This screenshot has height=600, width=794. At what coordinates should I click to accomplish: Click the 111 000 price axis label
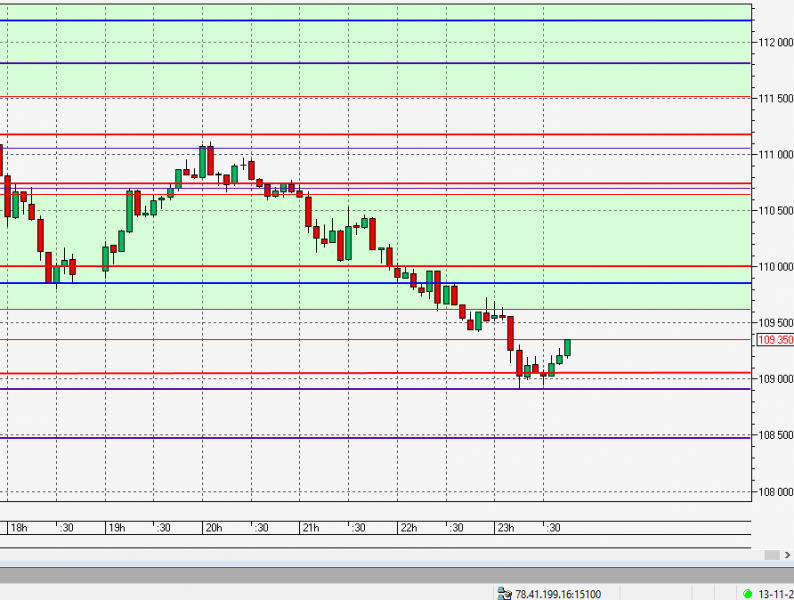point(776,154)
